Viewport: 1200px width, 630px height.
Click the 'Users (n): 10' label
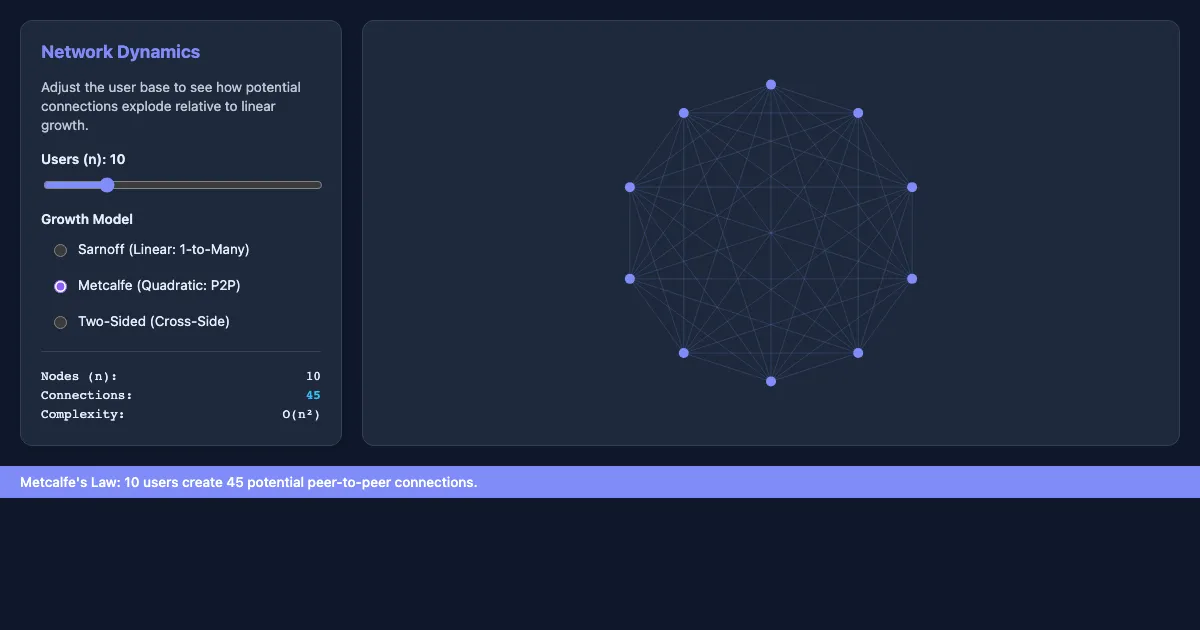click(83, 159)
